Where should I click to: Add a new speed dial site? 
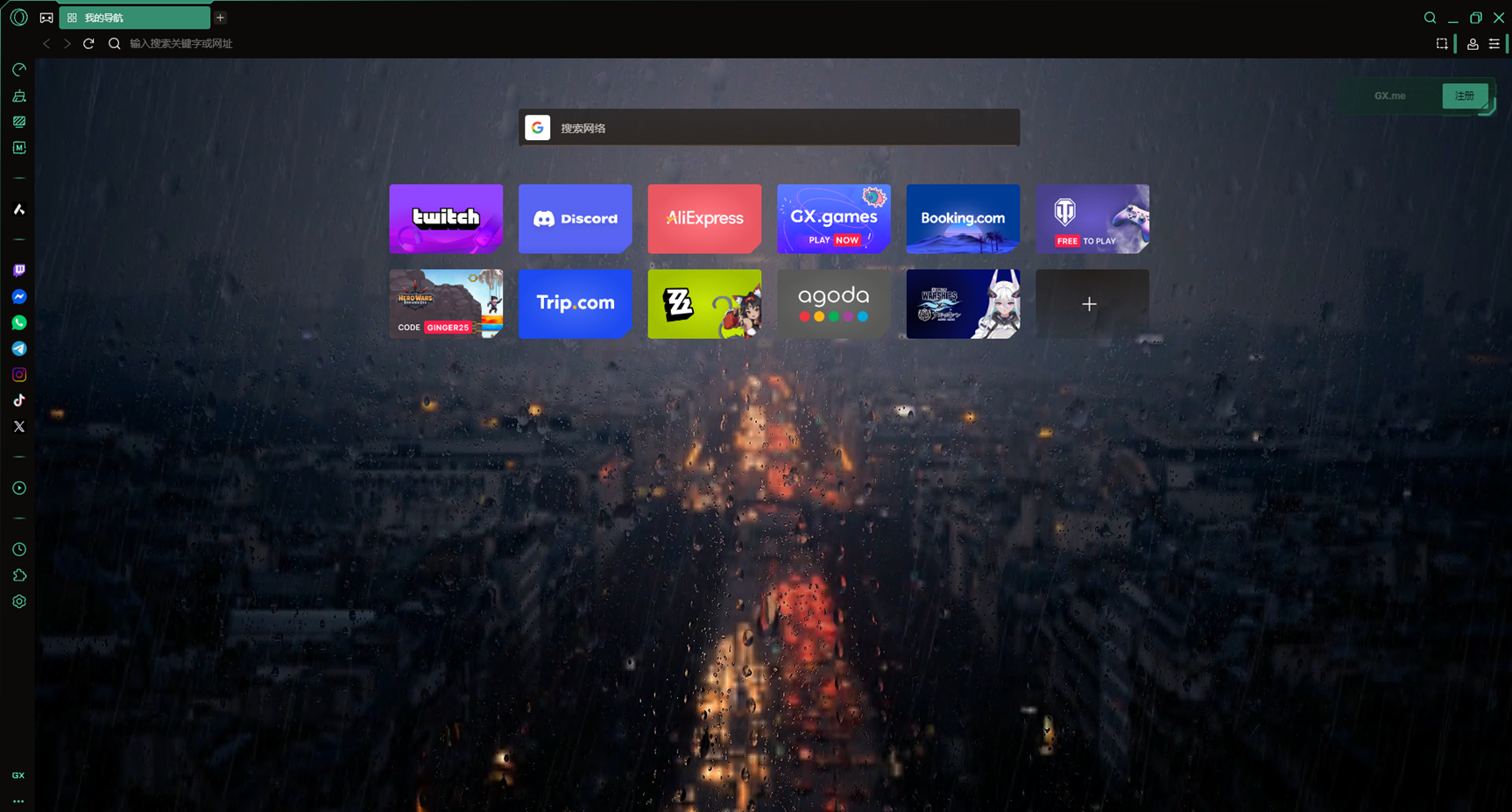1092,304
